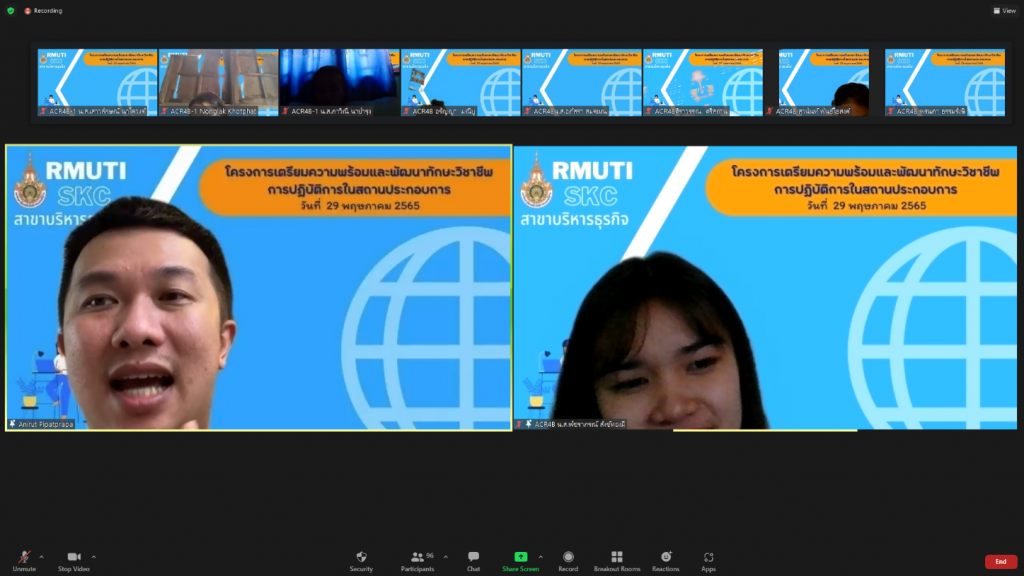Start Share Screen

coord(520,560)
